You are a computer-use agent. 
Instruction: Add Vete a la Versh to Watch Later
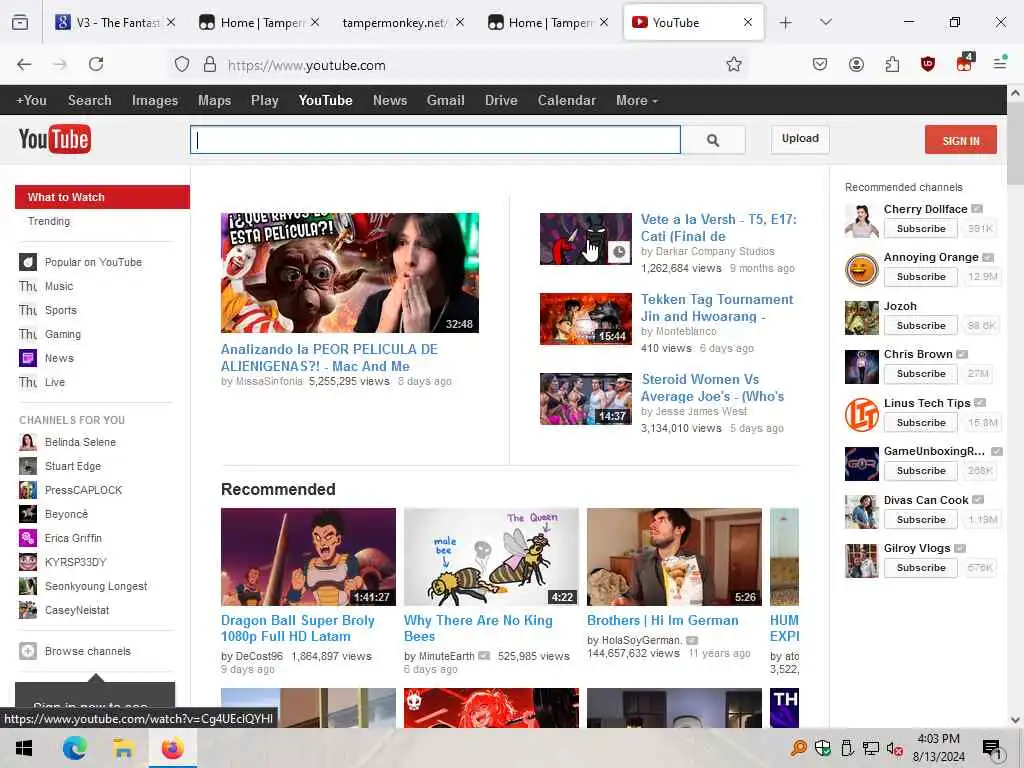pyautogui.click(x=619, y=252)
